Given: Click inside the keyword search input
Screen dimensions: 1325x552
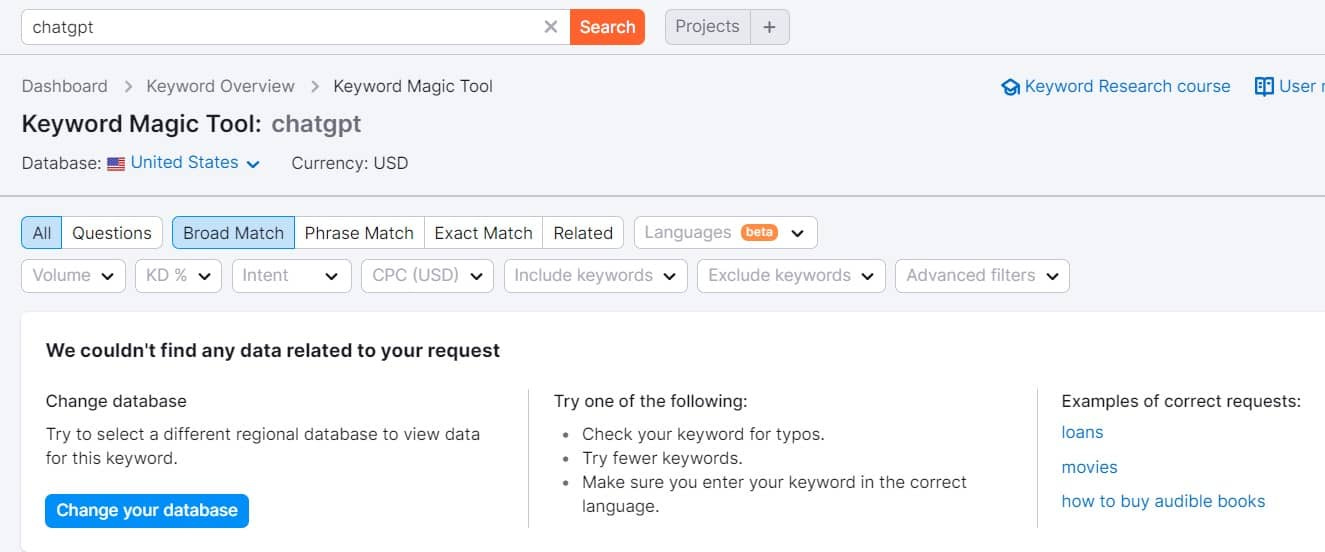Looking at the screenshot, I should click(x=280, y=27).
